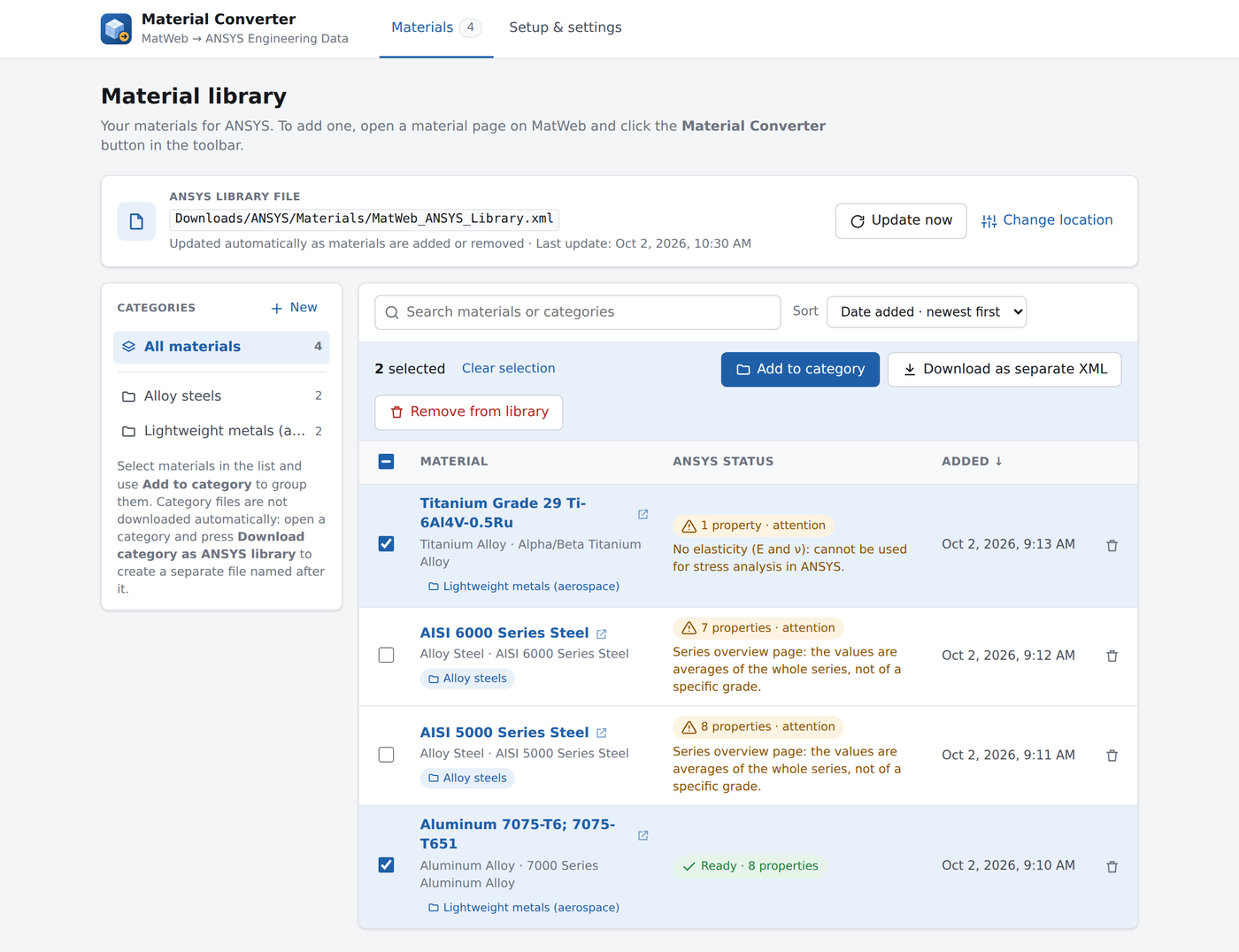Image resolution: width=1239 pixels, height=952 pixels.
Task: Click Lightweight metals tag under Titanium Grade 29
Action: (x=523, y=587)
